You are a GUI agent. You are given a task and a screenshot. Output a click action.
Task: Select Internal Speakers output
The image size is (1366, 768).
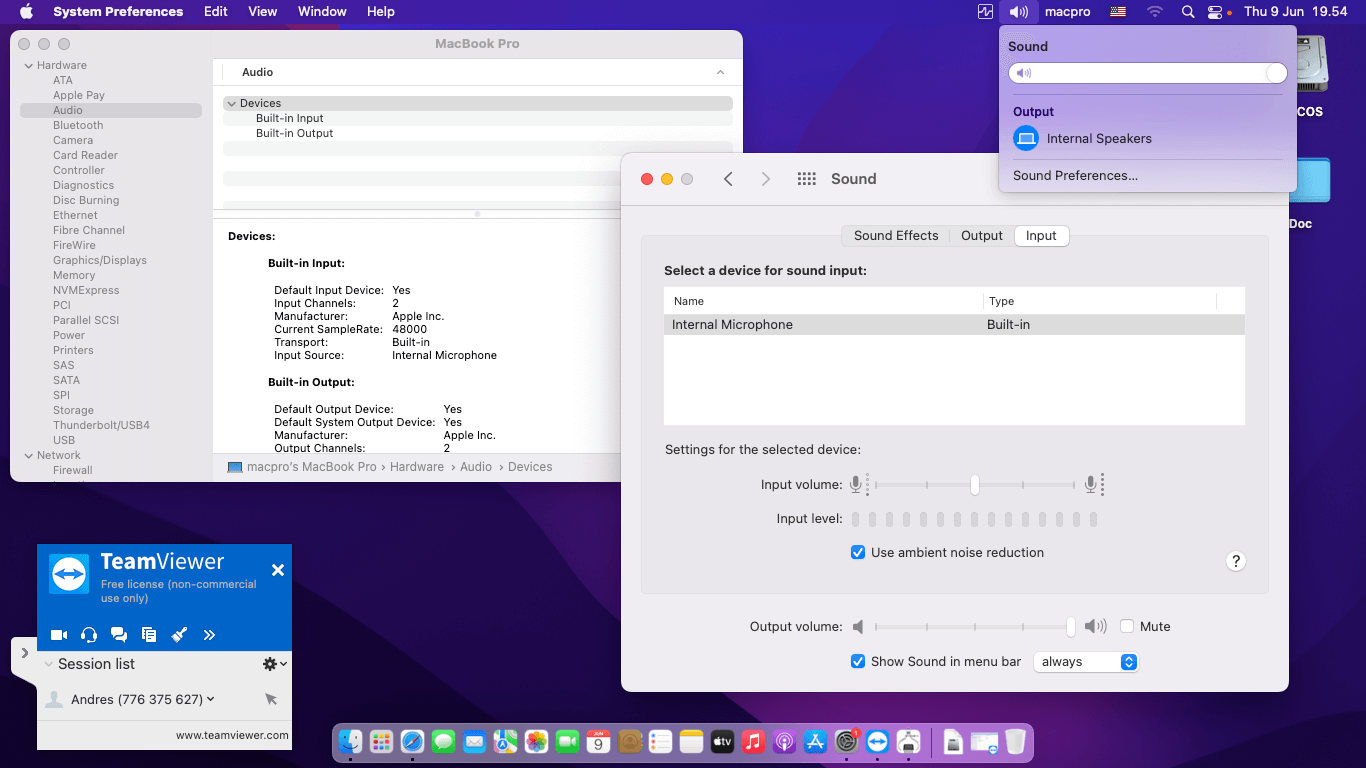[x=1147, y=139]
